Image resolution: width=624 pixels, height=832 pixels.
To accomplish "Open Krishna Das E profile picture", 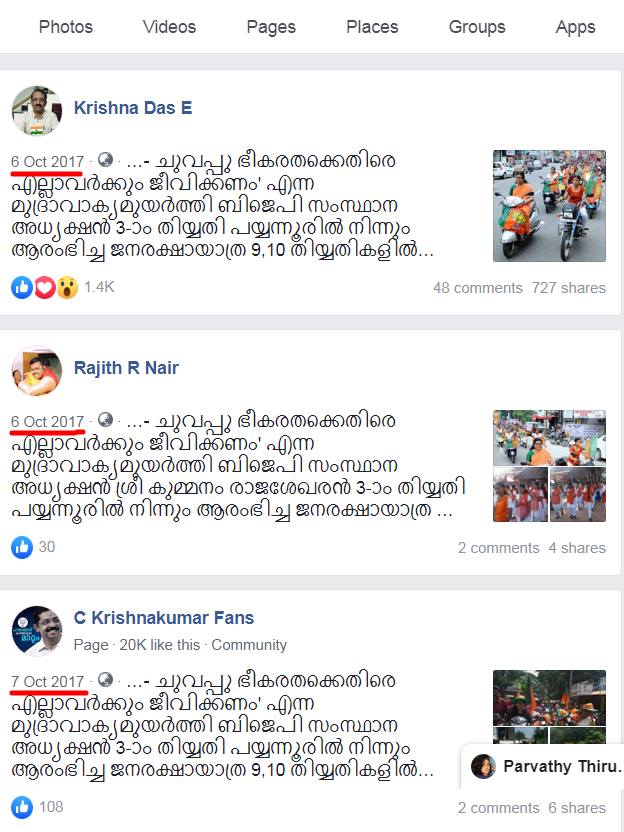I will point(37,110).
